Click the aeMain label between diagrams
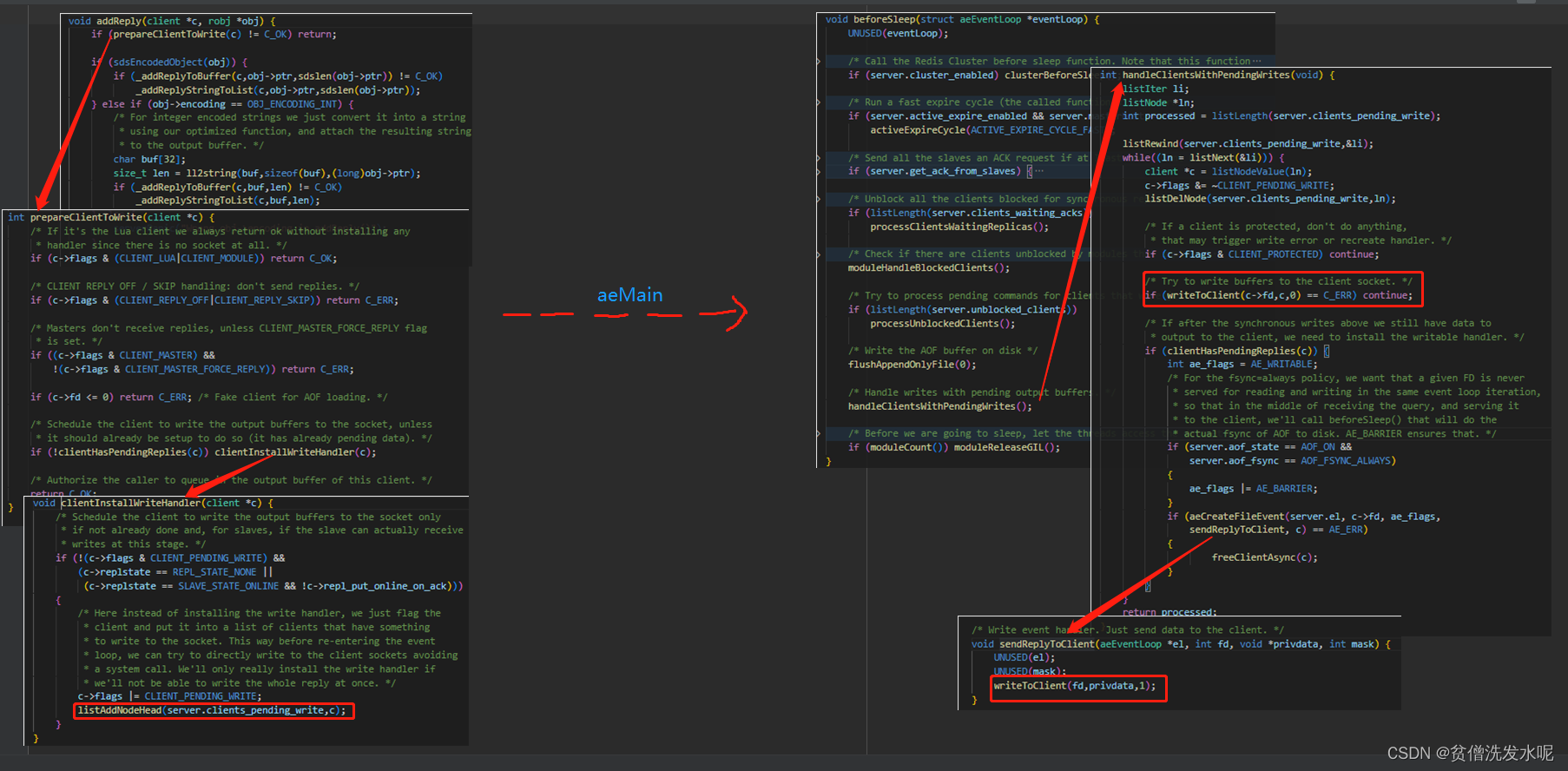The image size is (1568, 771). pyautogui.click(x=629, y=295)
